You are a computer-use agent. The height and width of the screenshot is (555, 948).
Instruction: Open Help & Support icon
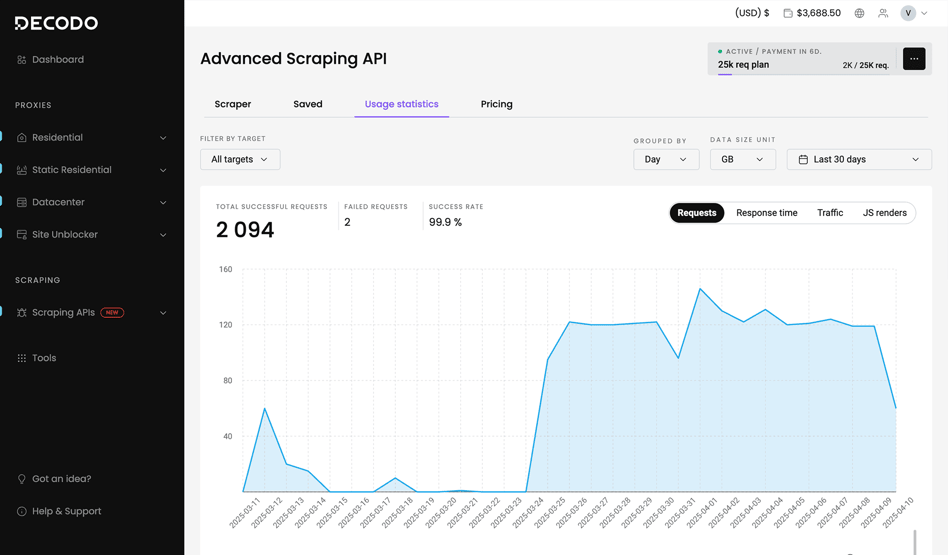(22, 511)
